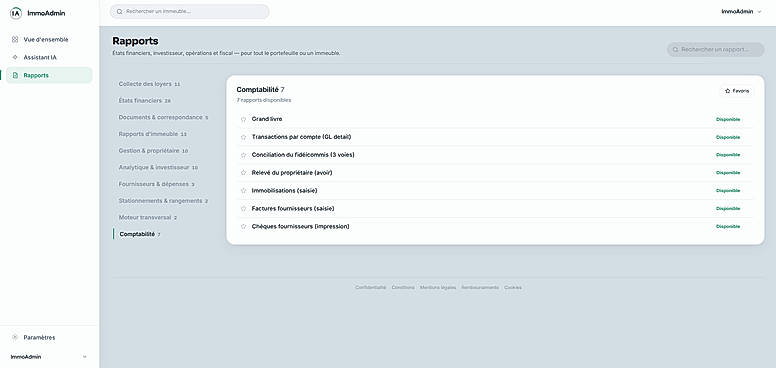Select the Gestion & propriétaire category
Screen dimensions: 776x368
153,150
